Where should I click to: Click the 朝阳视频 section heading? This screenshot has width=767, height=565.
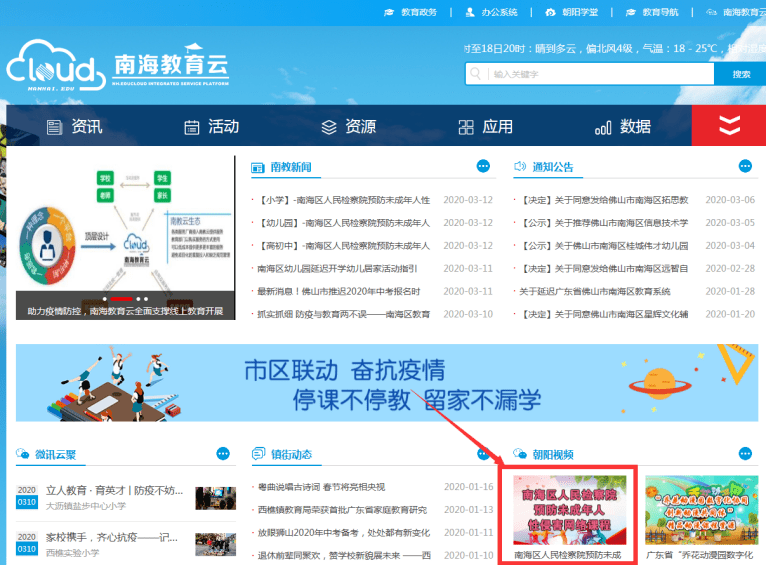(553, 454)
